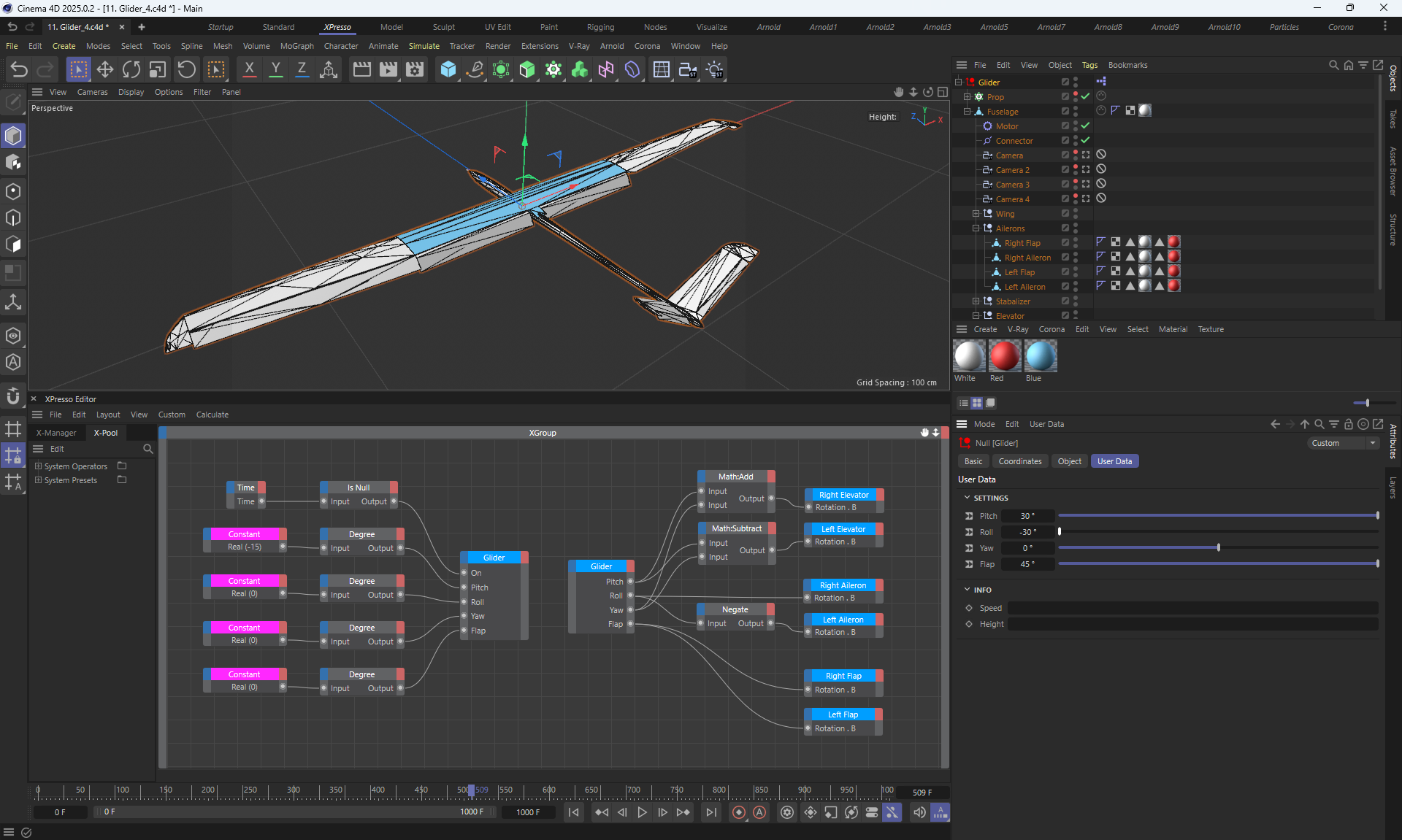Open the Render Settings icon
The height and width of the screenshot is (840, 1402).
pyautogui.click(x=414, y=69)
